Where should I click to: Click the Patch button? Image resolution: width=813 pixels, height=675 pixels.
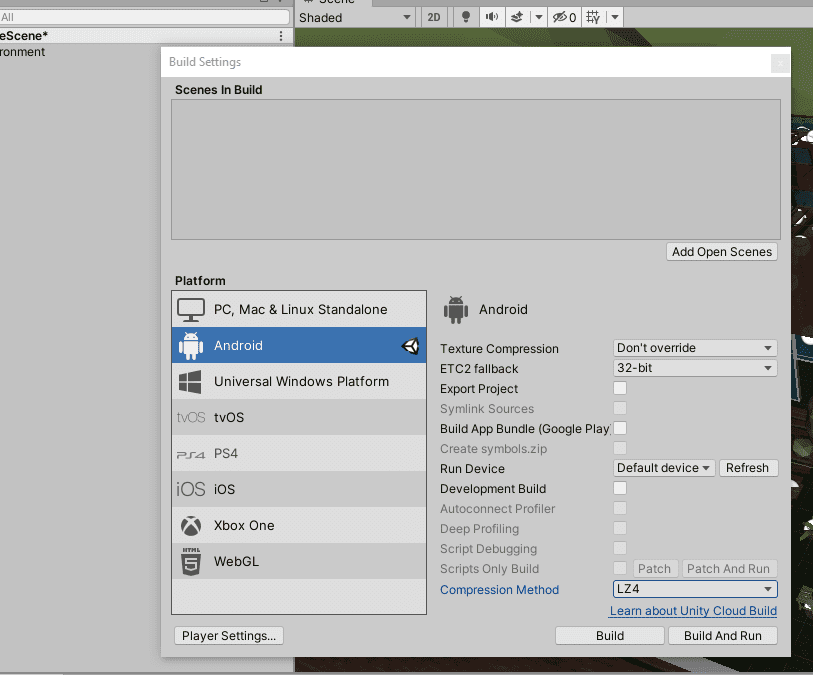pos(654,569)
